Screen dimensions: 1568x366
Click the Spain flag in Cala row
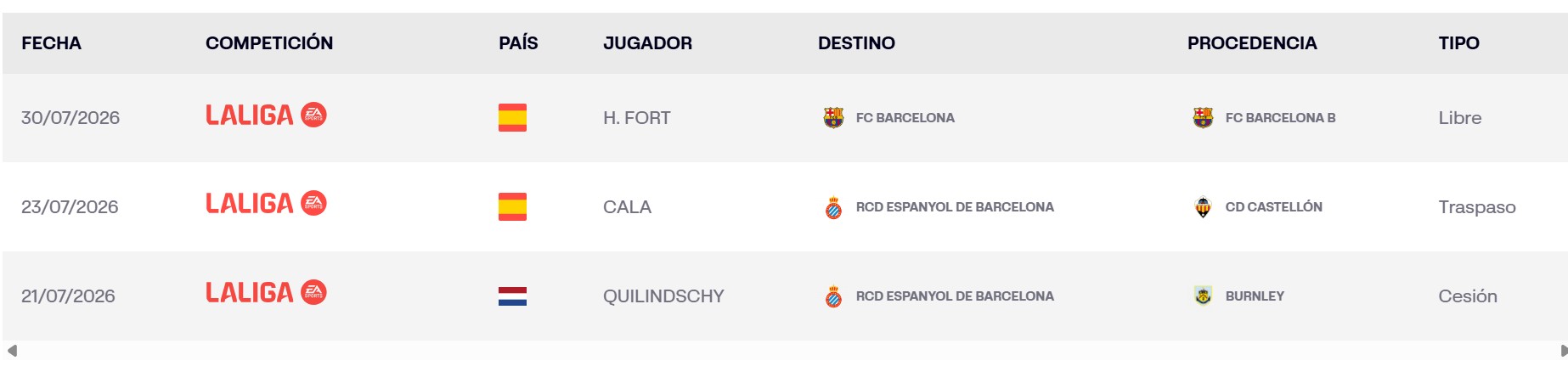512,206
